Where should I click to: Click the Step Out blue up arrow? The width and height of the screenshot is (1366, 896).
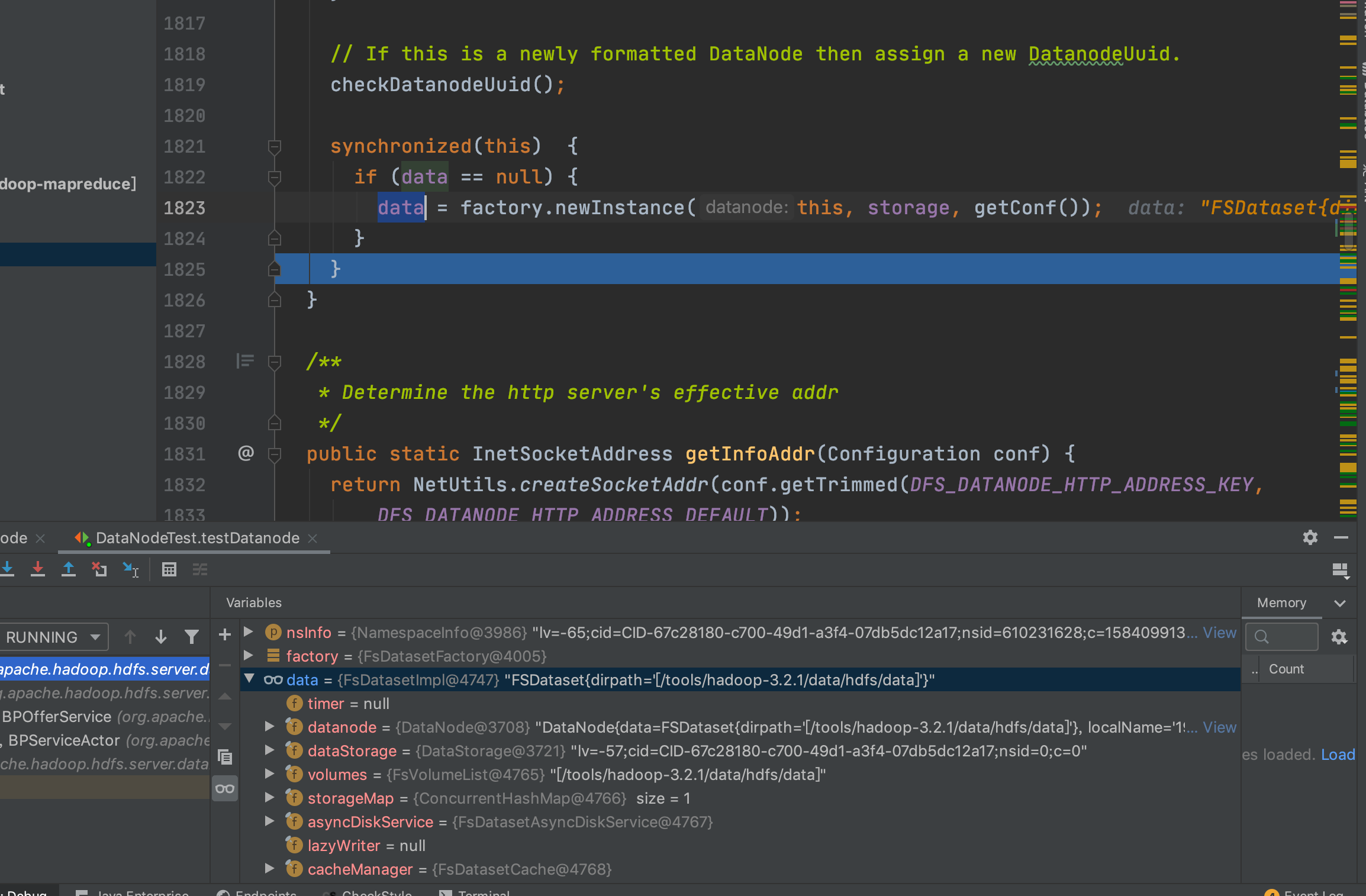(x=69, y=569)
